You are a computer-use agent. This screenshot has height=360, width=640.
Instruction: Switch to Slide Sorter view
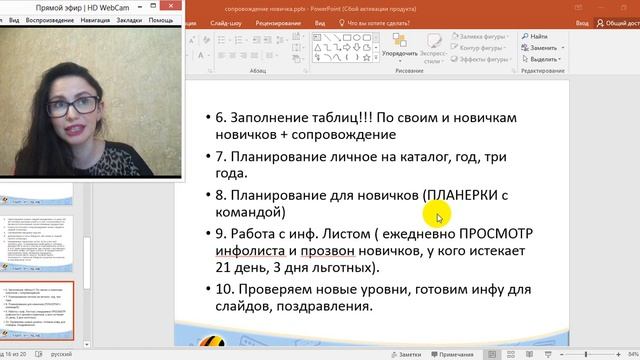(511, 354)
